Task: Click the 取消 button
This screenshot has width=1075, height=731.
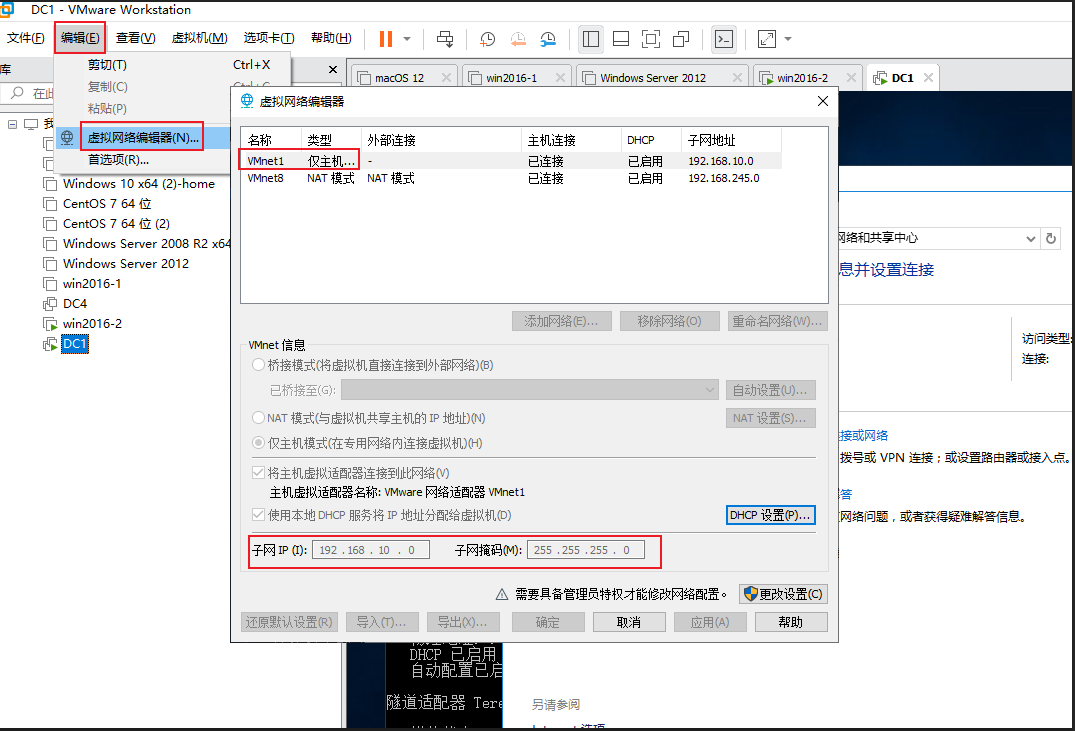Action: 629,622
